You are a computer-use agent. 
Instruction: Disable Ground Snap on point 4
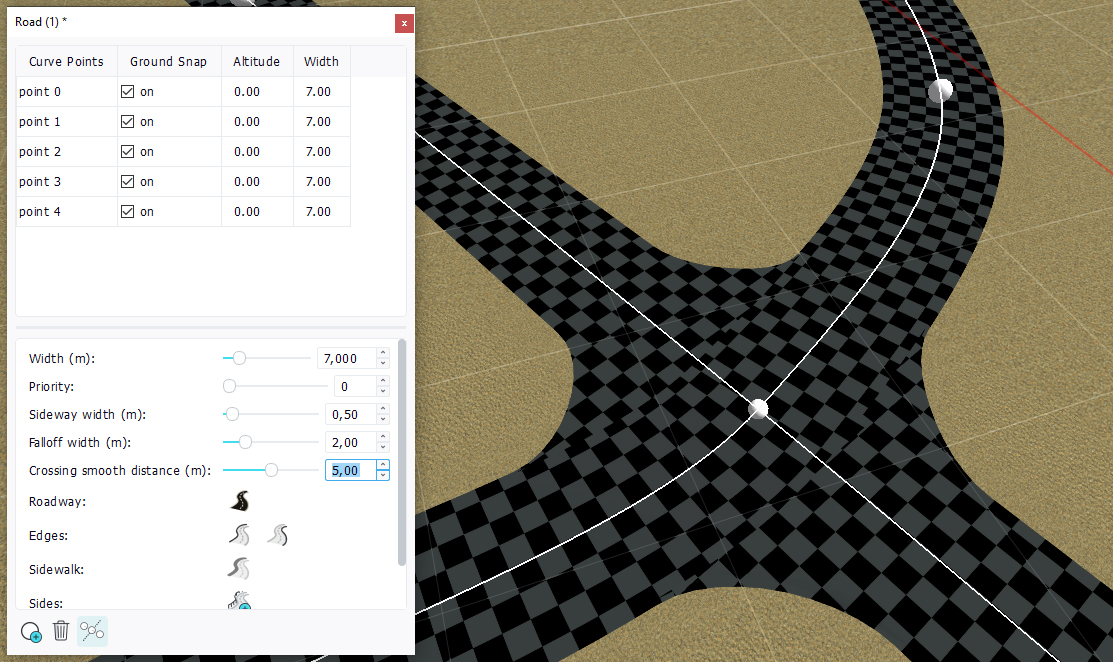point(127,212)
